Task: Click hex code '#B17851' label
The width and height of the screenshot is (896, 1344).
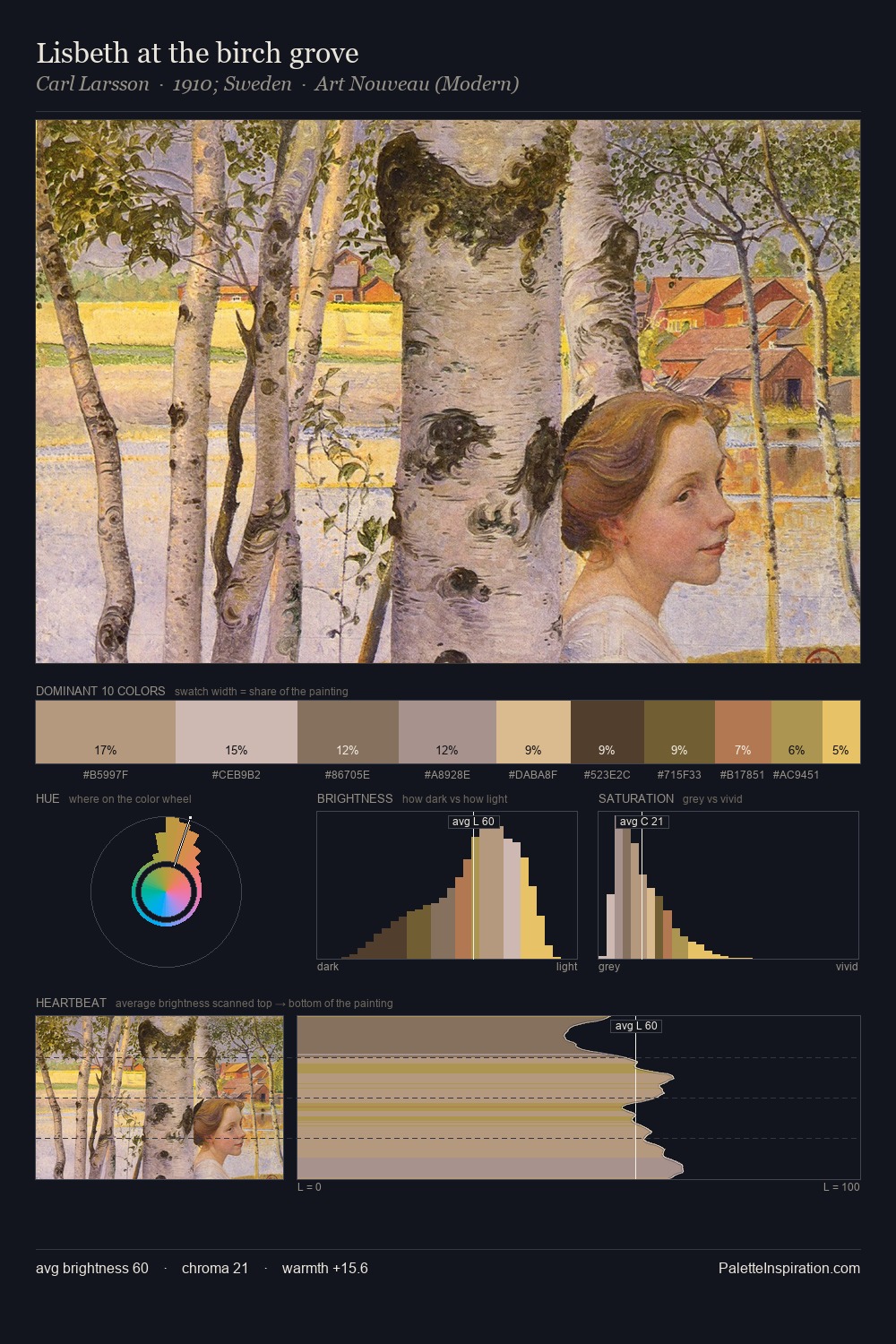Action: coord(743,774)
